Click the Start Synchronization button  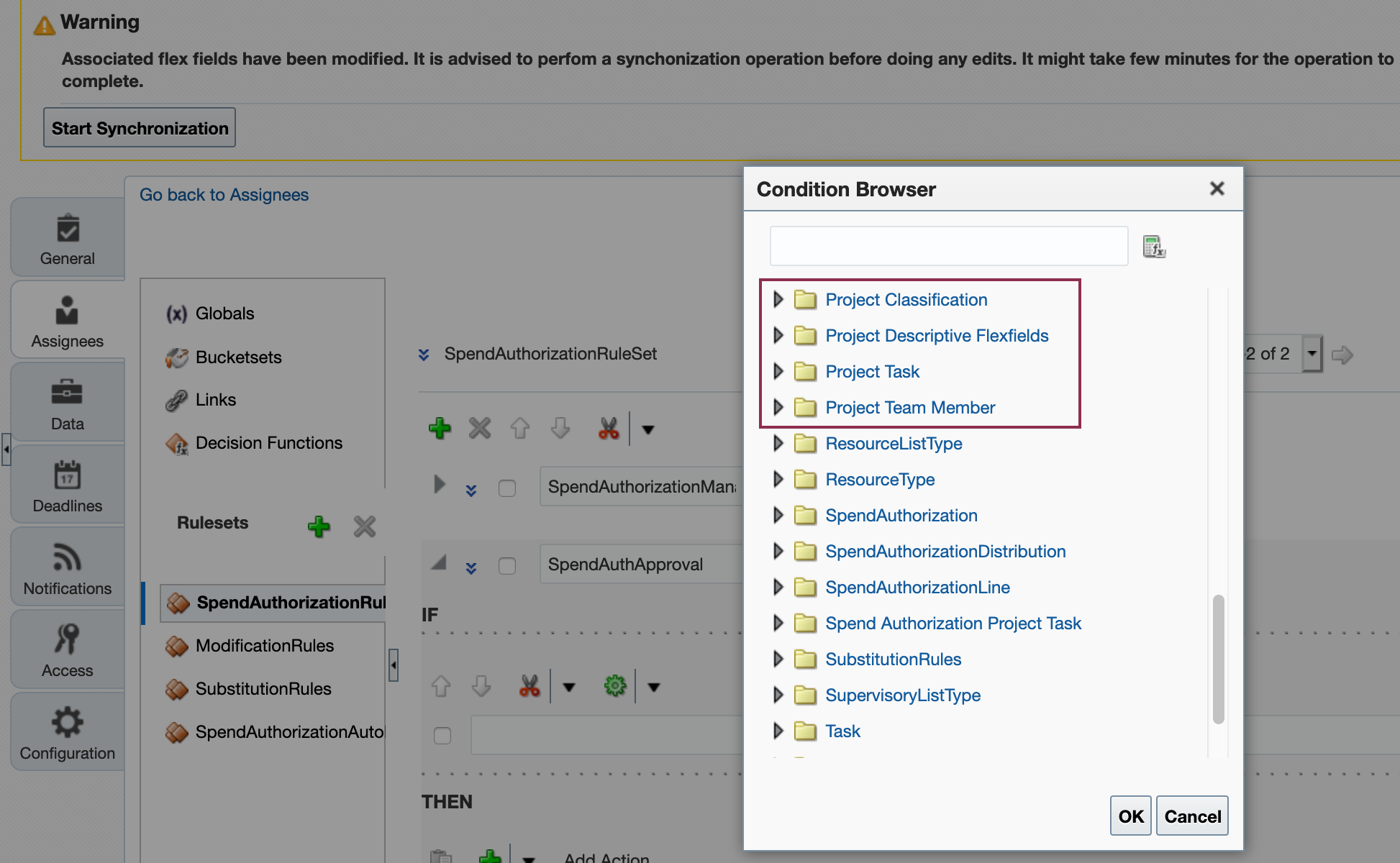[x=140, y=128]
